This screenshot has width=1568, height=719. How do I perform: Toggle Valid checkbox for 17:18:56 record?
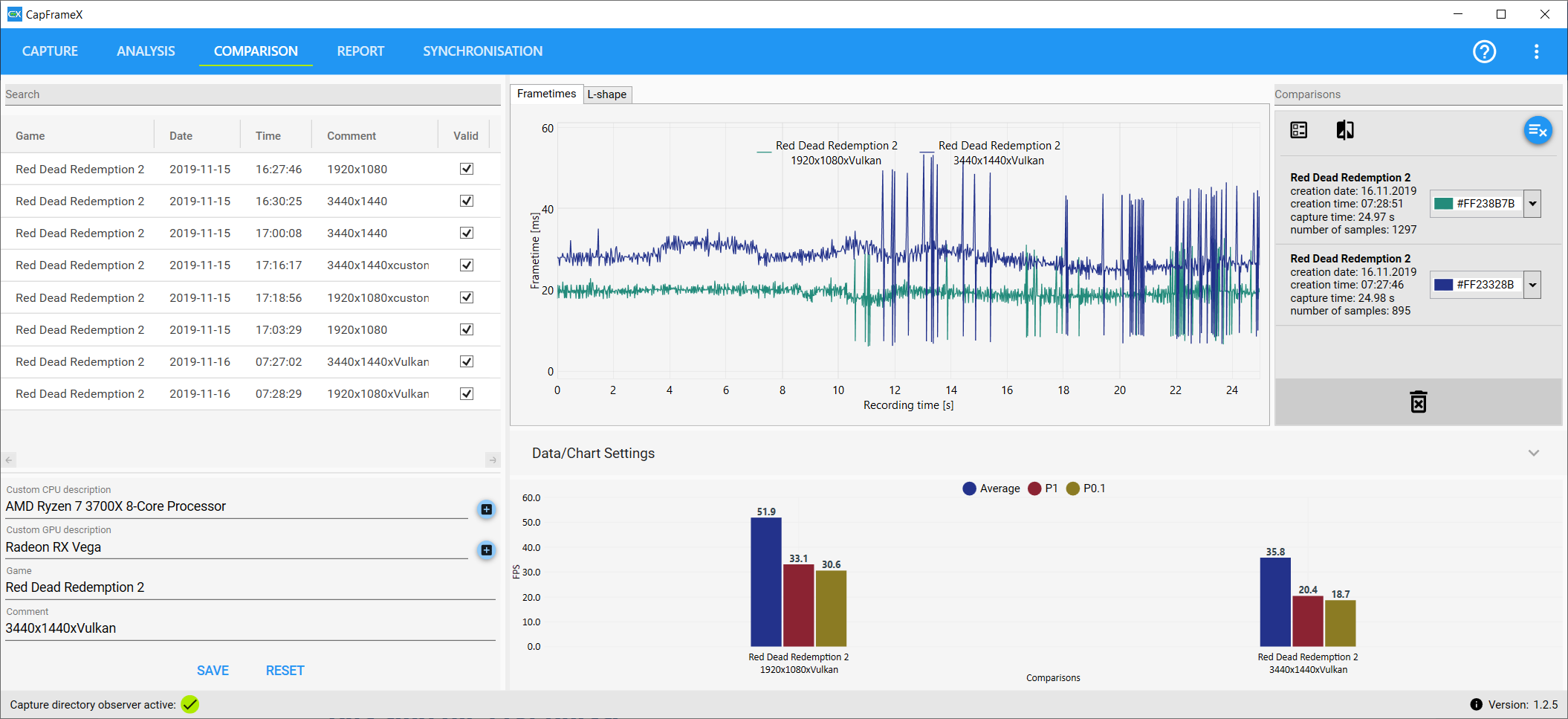point(467,297)
